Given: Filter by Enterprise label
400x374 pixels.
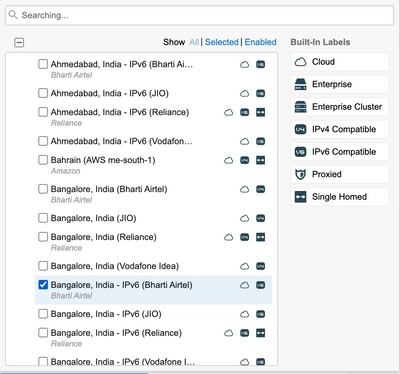Looking at the screenshot, I should click(x=339, y=84).
